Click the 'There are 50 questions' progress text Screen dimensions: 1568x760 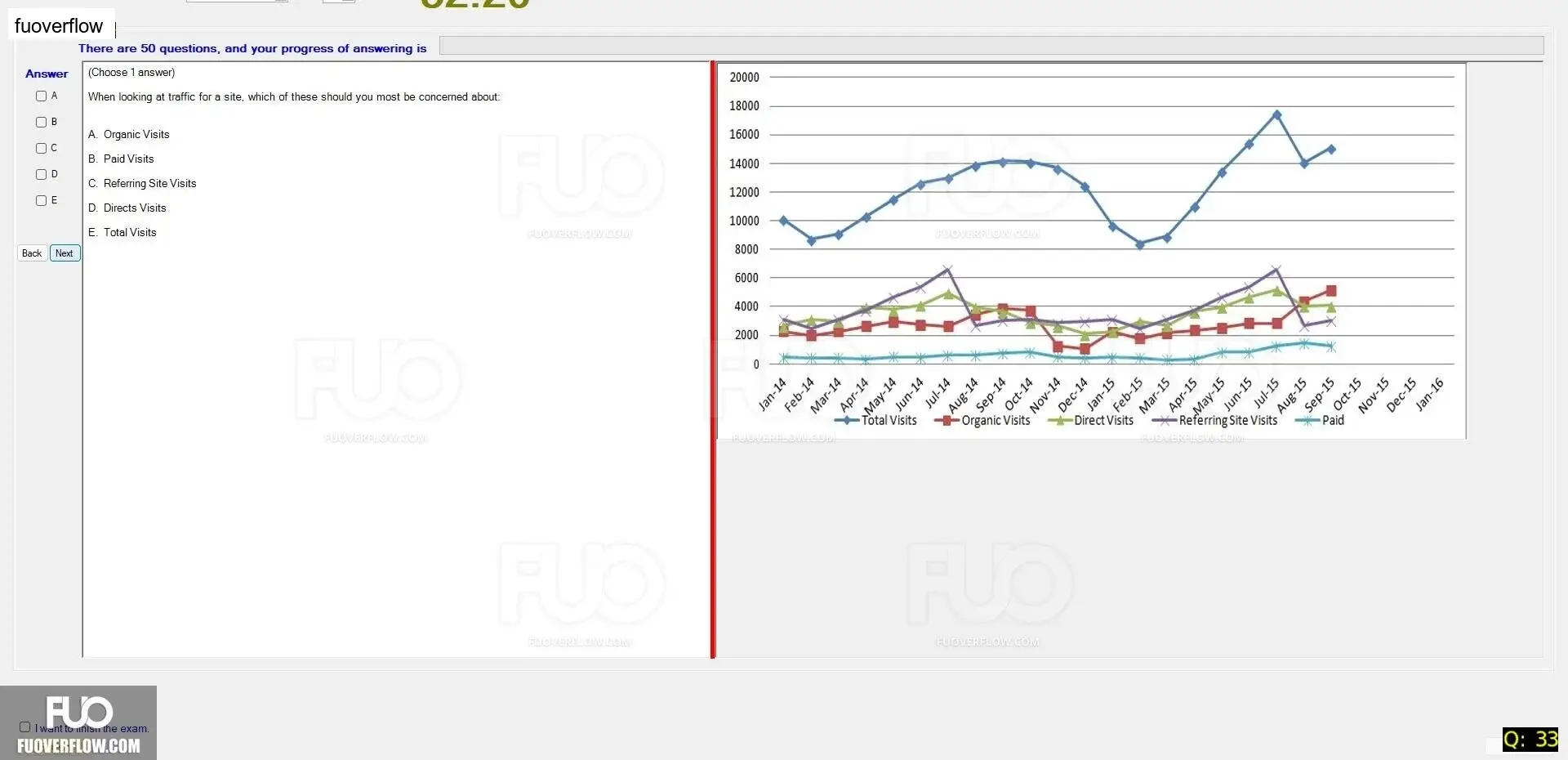pyautogui.click(x=252, y=49)
